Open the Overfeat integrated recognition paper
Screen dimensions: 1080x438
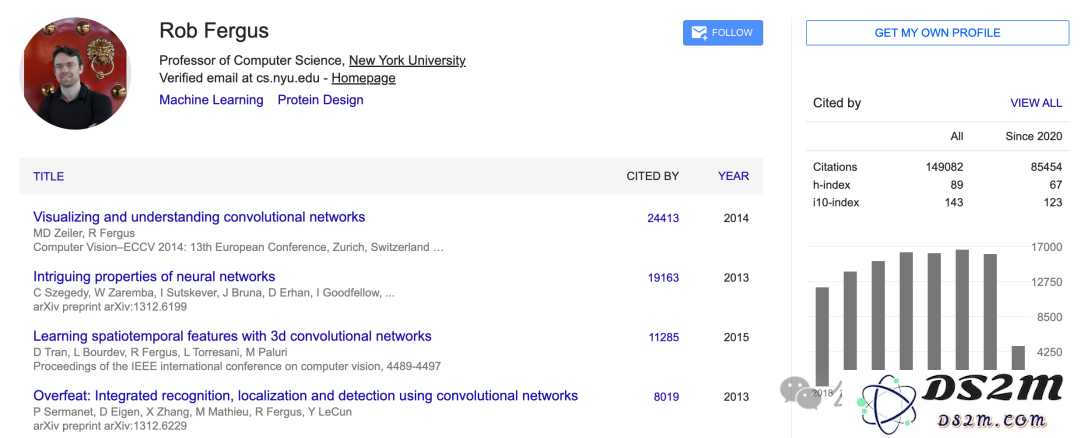305,396
